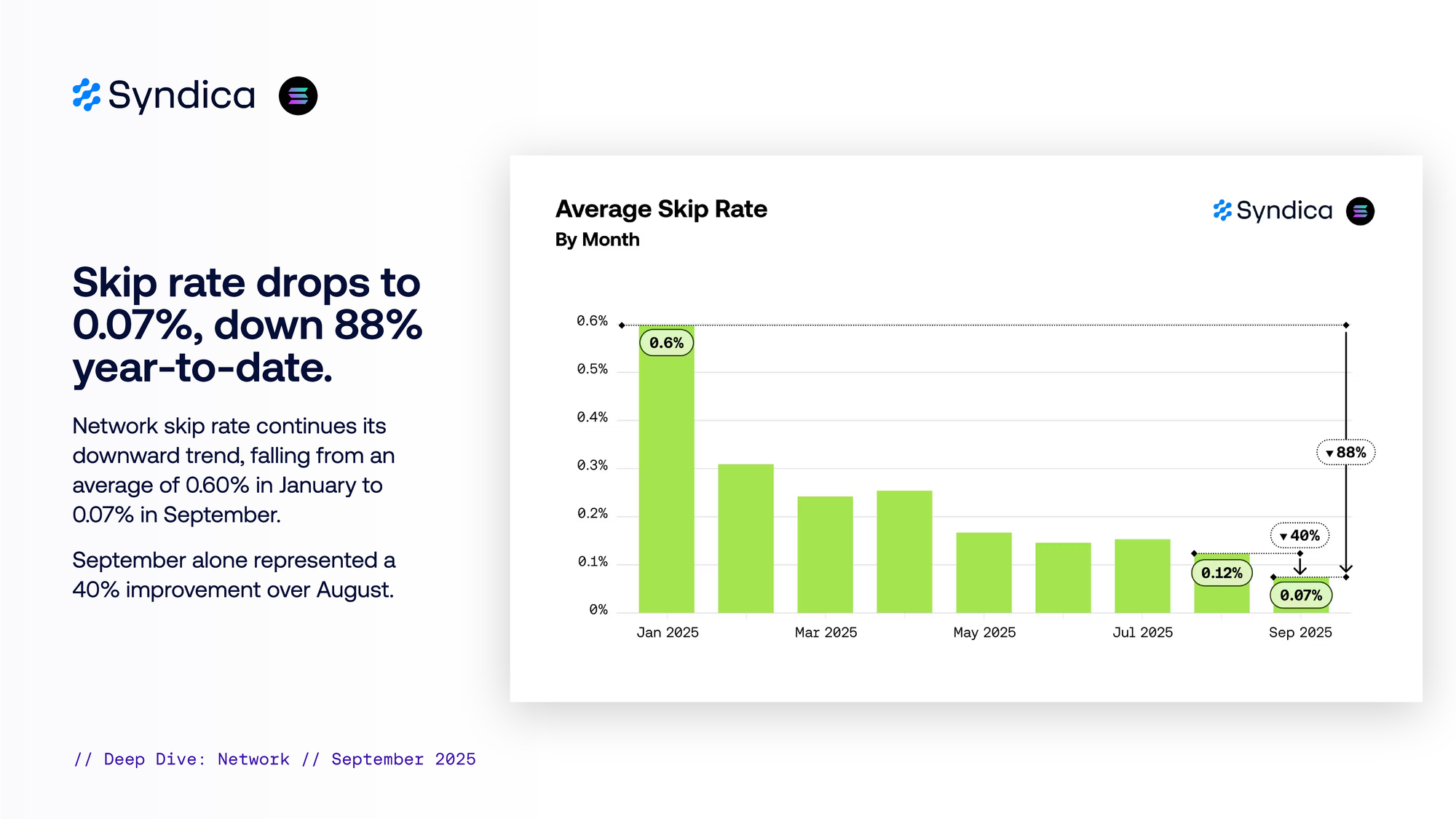Click the 0.3% y-axis tick label

tap(592, 465)
